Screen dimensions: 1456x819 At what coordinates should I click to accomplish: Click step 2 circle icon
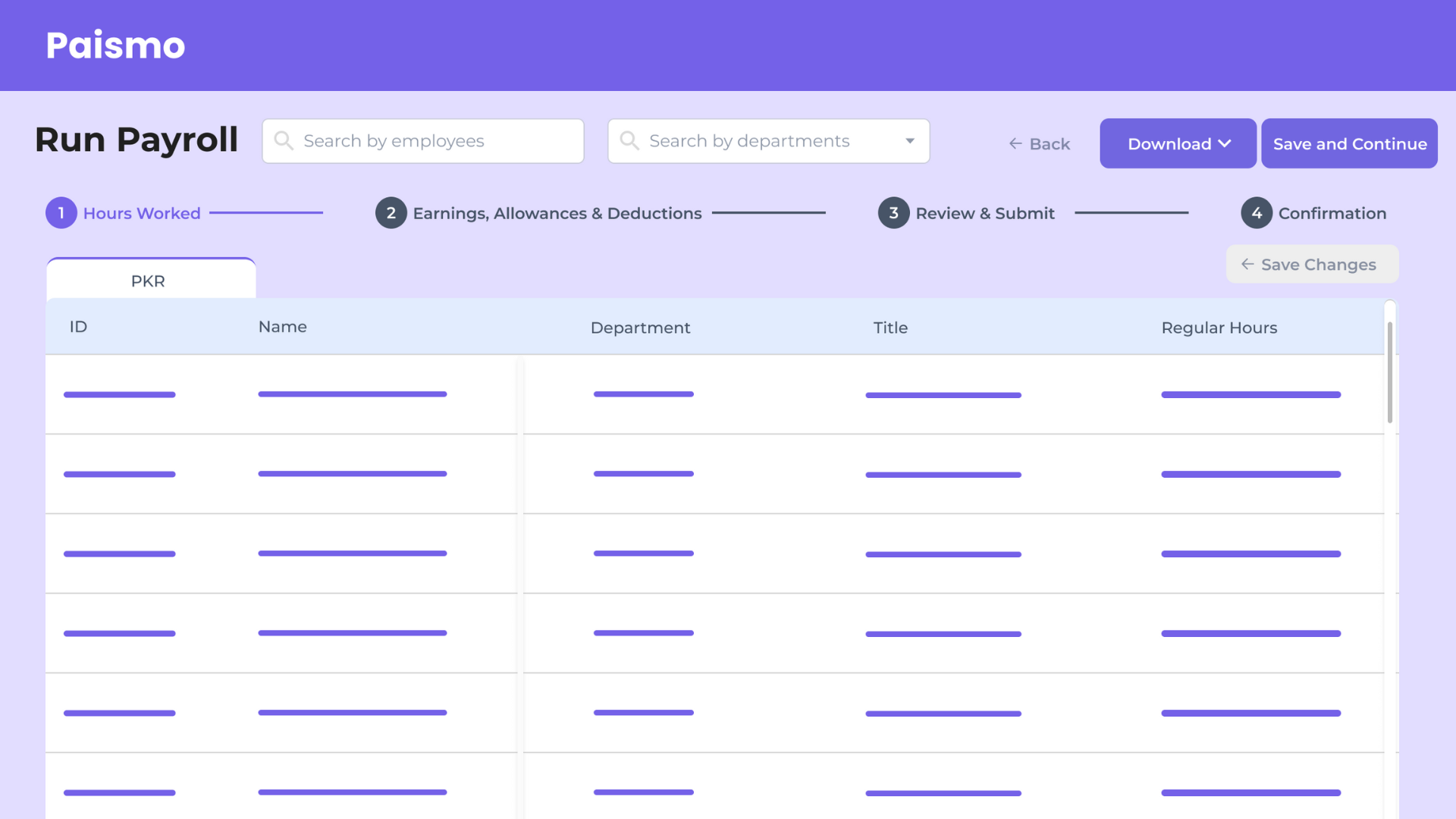click(391, 213)
